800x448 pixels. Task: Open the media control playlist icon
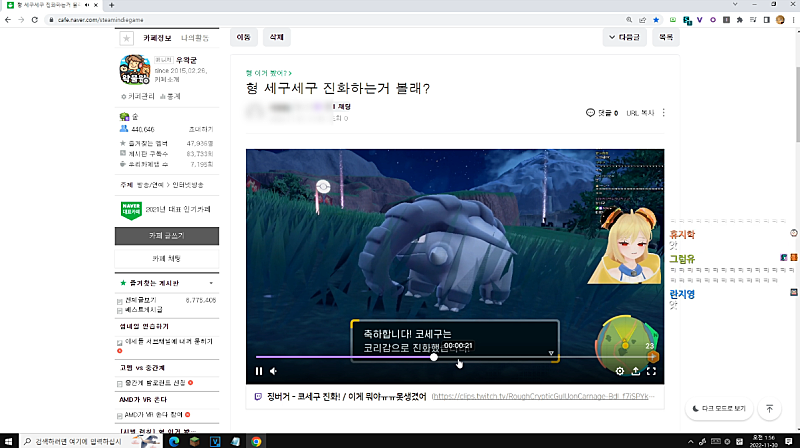pos(753,20)
